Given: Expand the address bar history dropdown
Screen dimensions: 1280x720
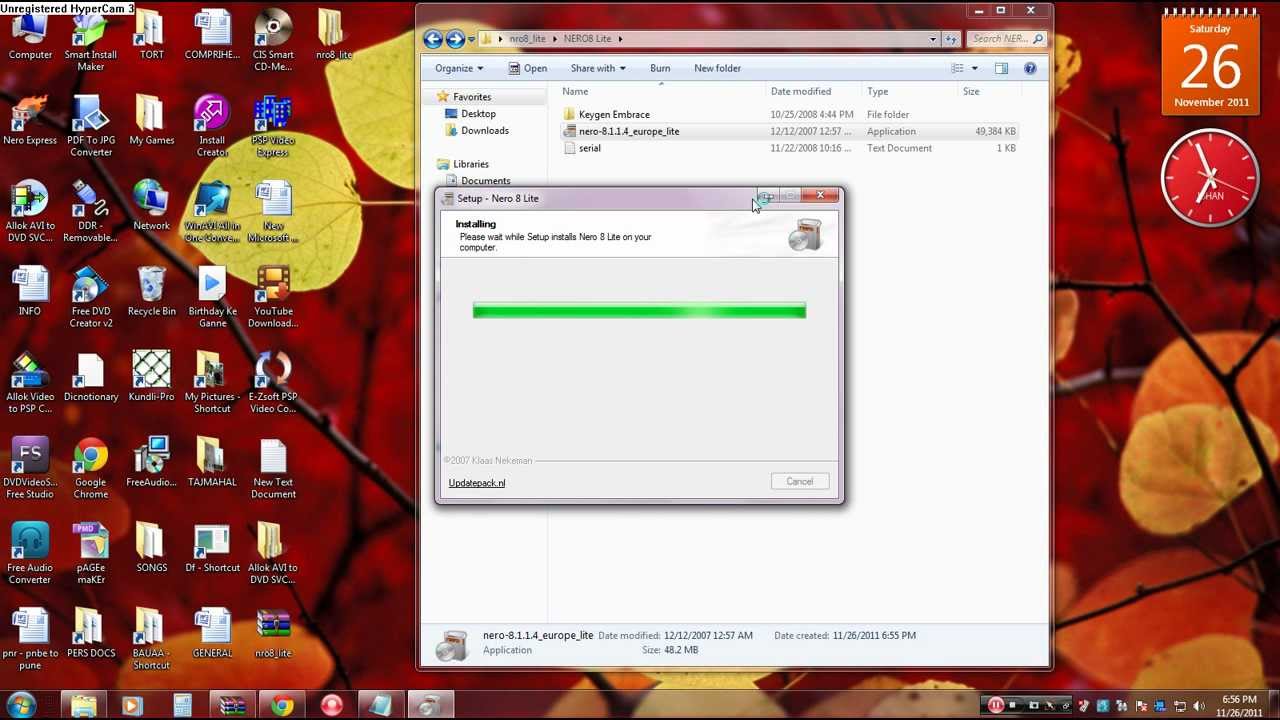Looking at the screenshot, I should 933,39.
